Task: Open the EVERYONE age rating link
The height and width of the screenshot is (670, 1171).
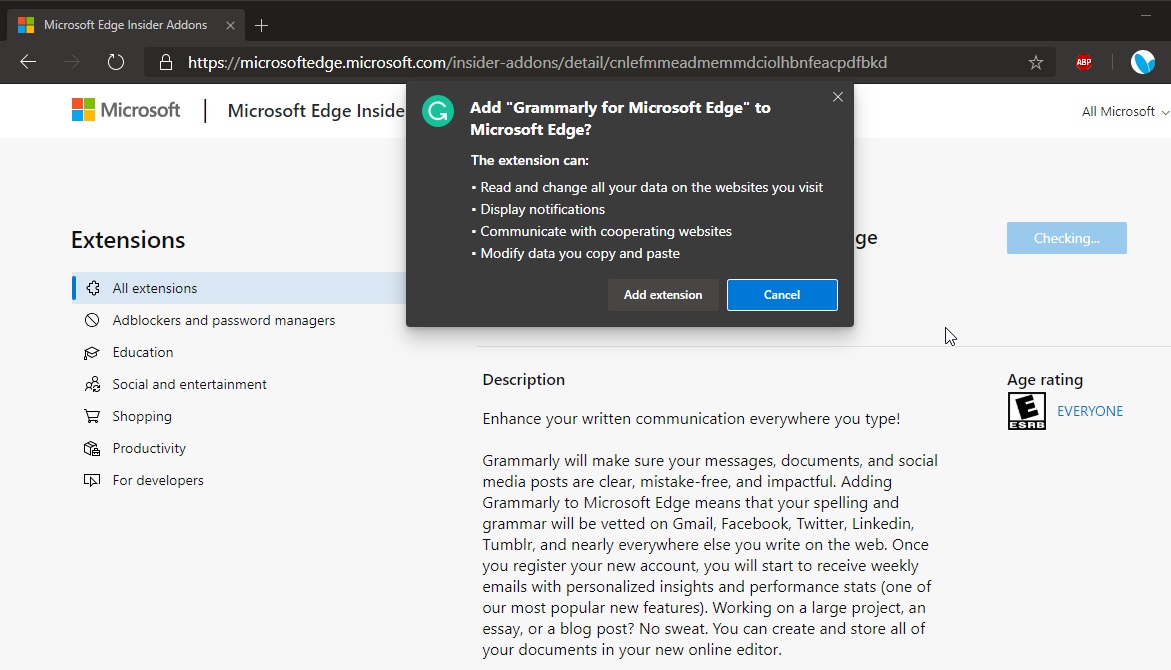Action: point(1090,412)
